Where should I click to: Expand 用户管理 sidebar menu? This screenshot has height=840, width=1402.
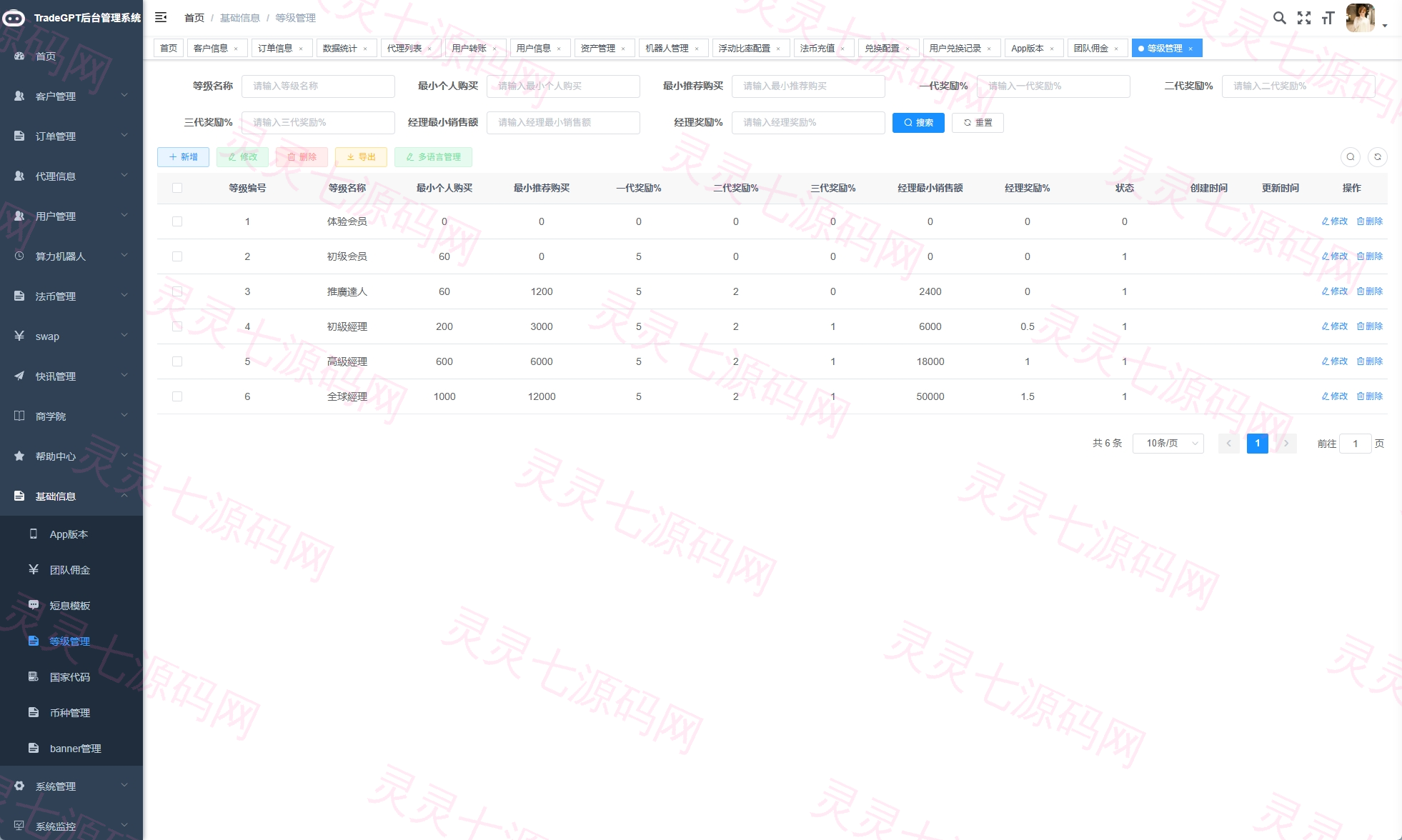[71, 216]
